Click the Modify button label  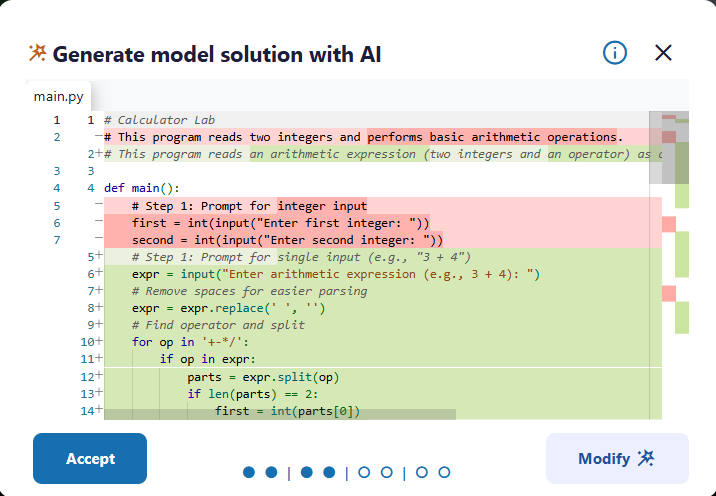[603, 459]
